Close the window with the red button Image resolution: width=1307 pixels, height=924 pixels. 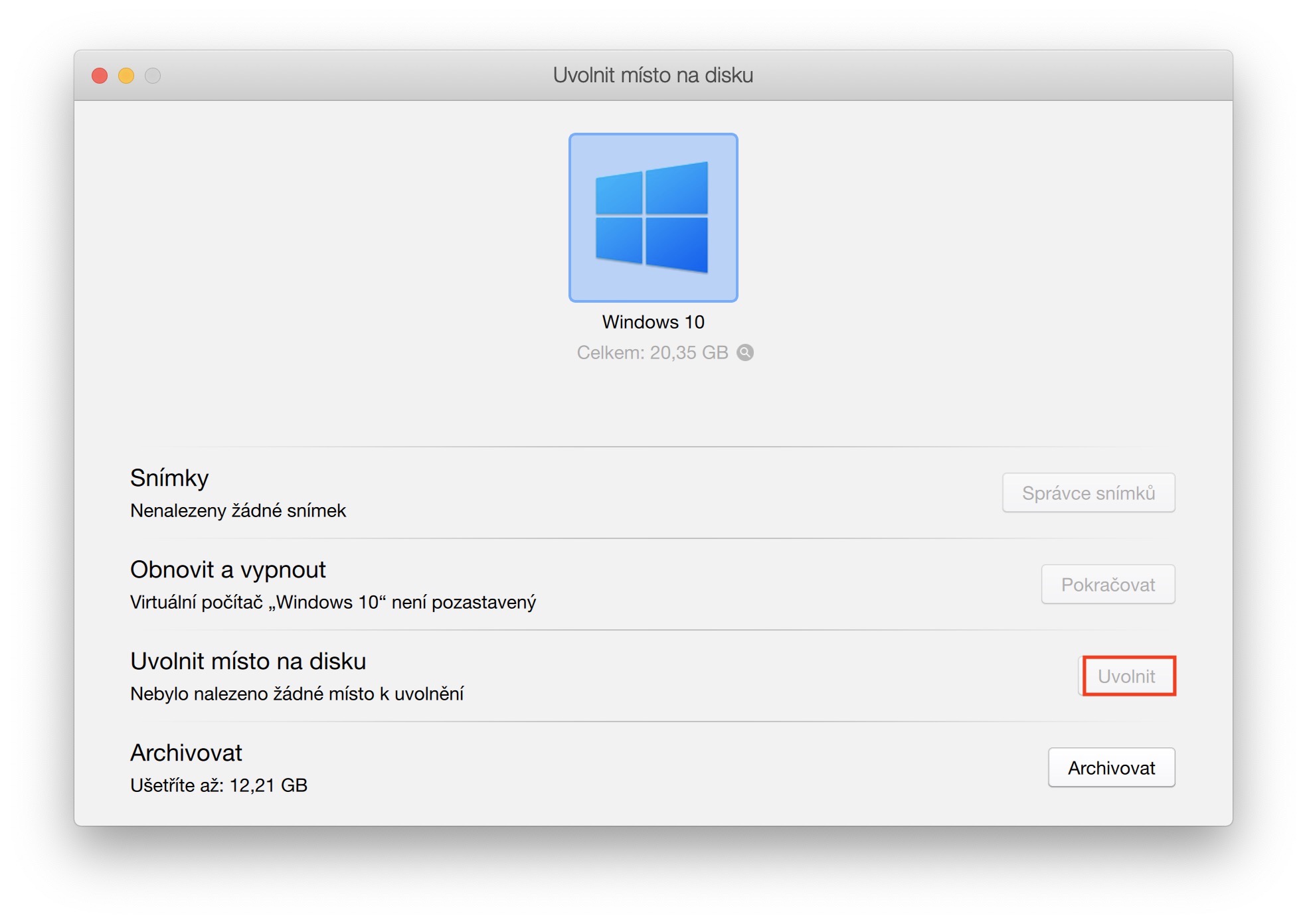pyautogui.click(x=100, y=76)
